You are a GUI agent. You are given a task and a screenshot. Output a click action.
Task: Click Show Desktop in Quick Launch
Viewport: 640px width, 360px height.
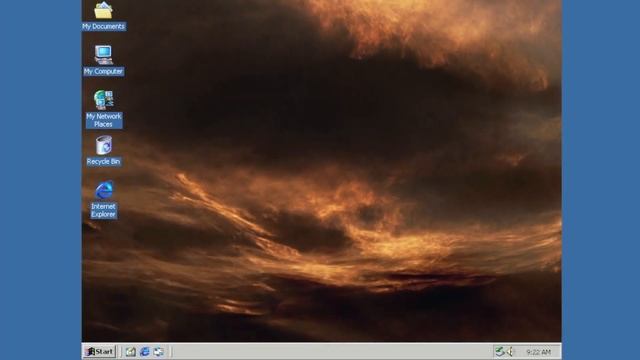click(131, 351)
